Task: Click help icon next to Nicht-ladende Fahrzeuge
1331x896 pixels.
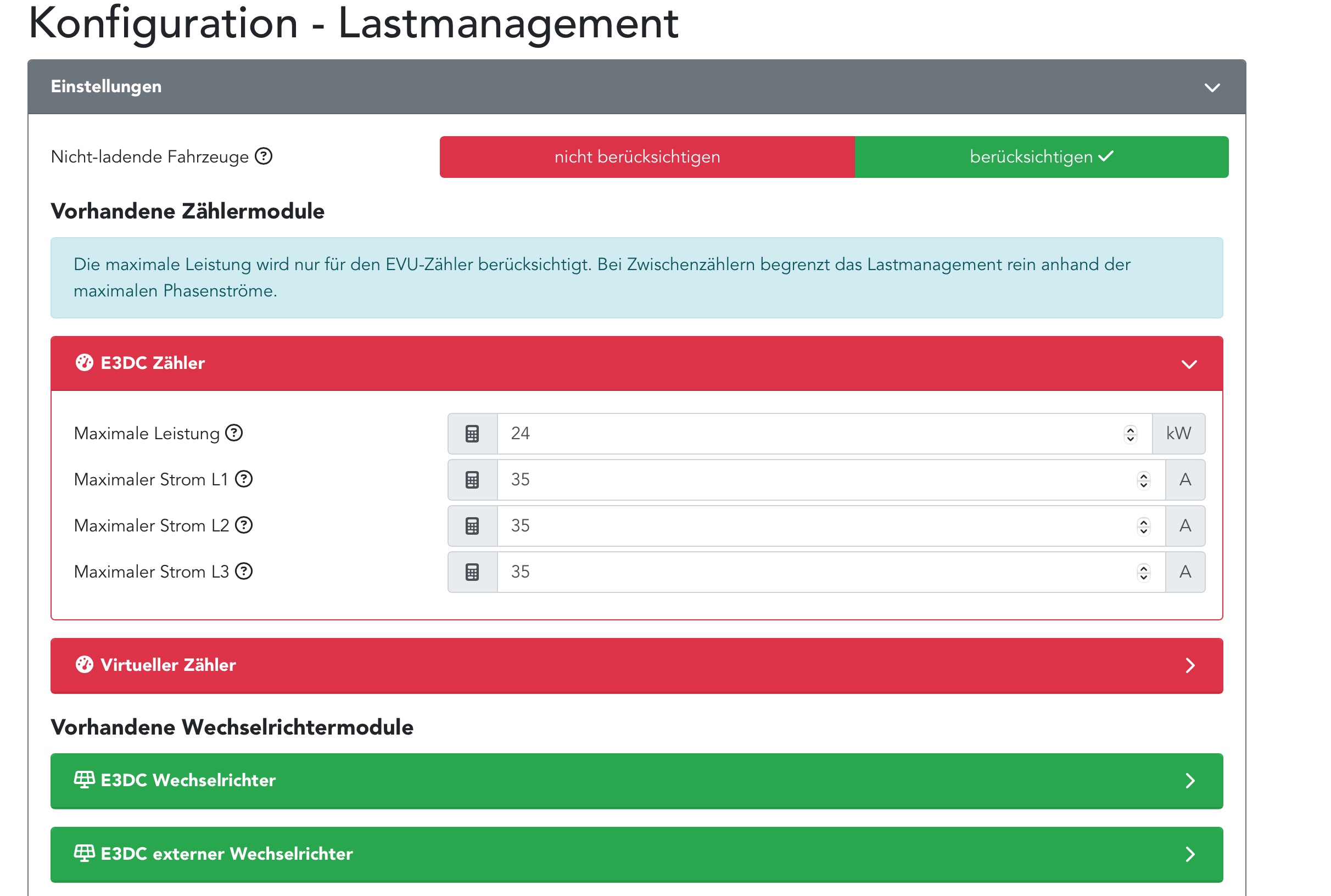Action: 264,156
